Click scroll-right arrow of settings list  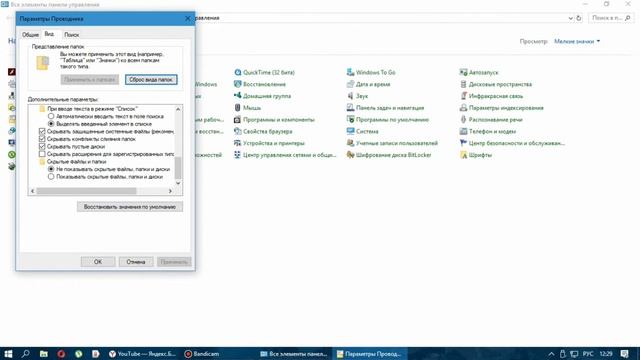[171, 191]
